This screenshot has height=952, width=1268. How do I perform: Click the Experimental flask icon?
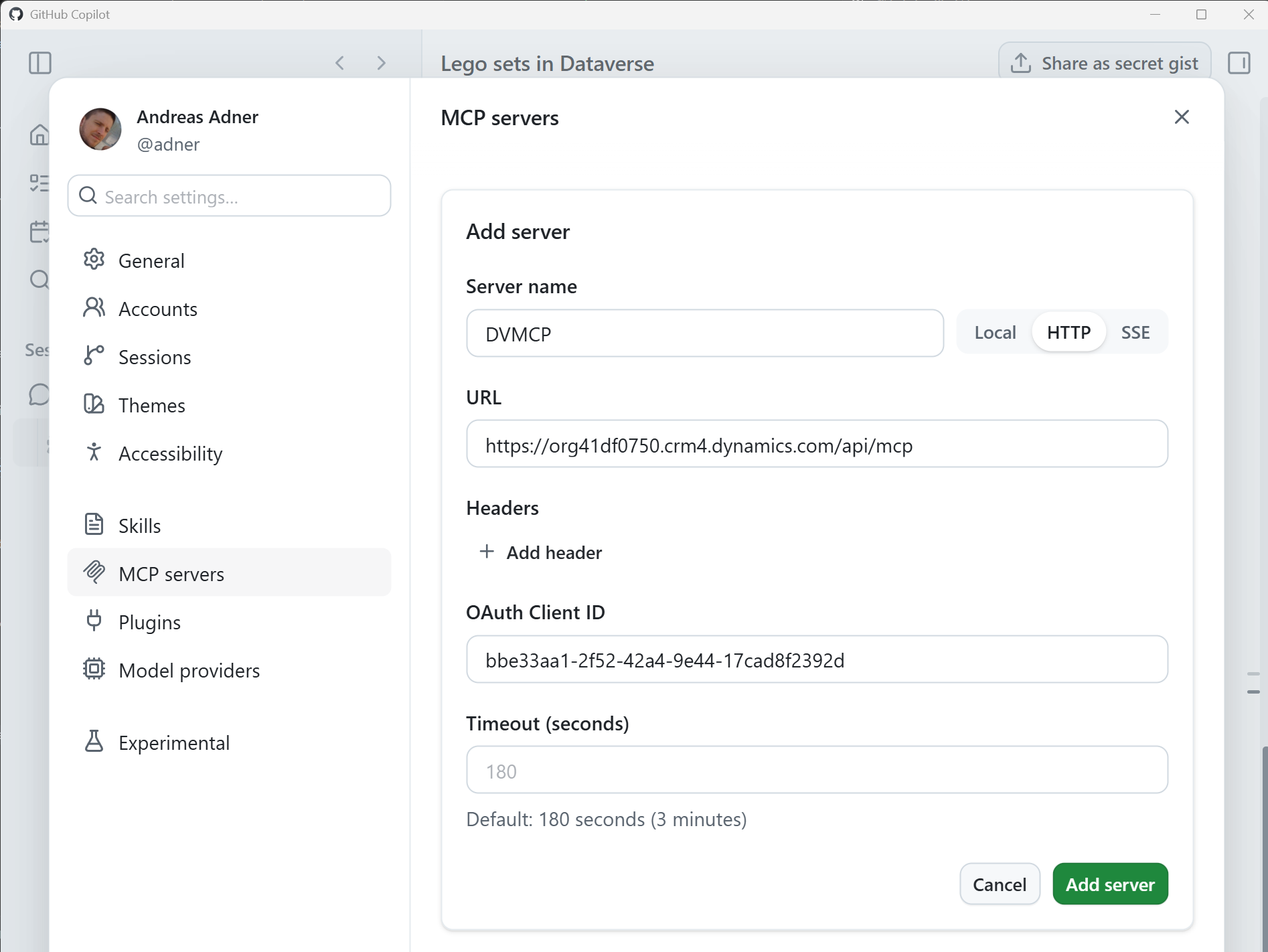click(94, 742)
